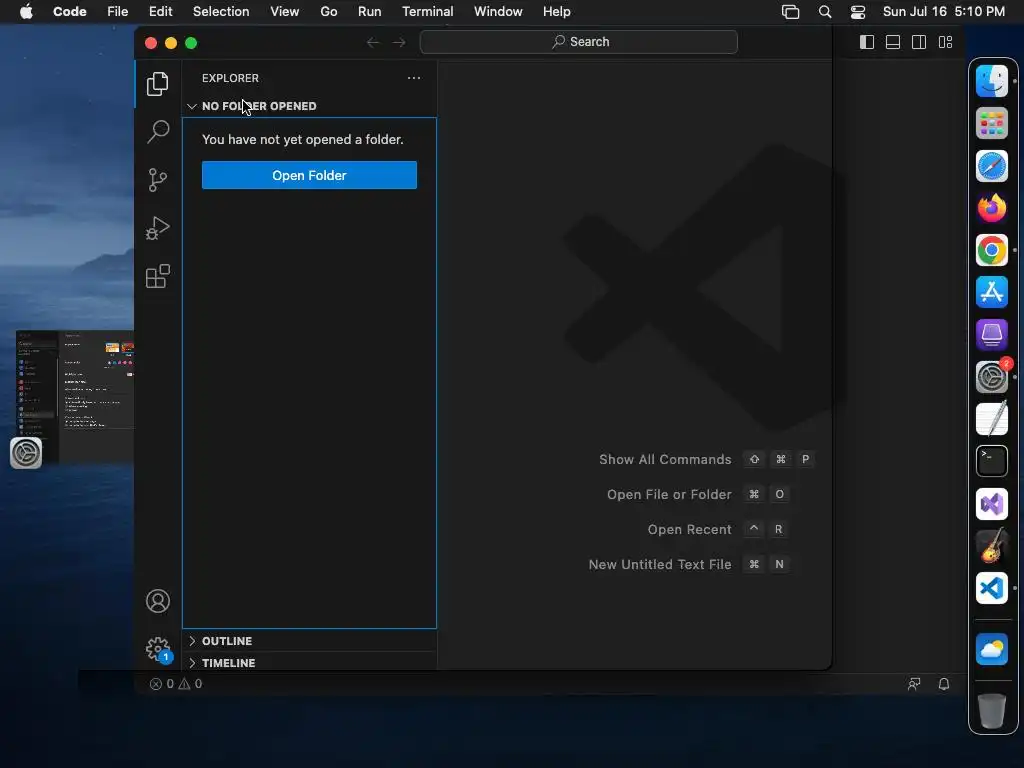
Task: Open the Help menu
Action: pyautogui.click(x=556, y=12)
